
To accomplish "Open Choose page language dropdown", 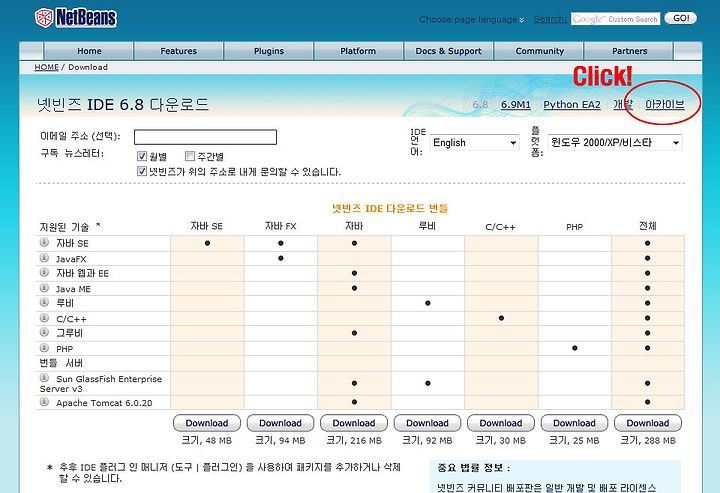I will tap(471, 20).
